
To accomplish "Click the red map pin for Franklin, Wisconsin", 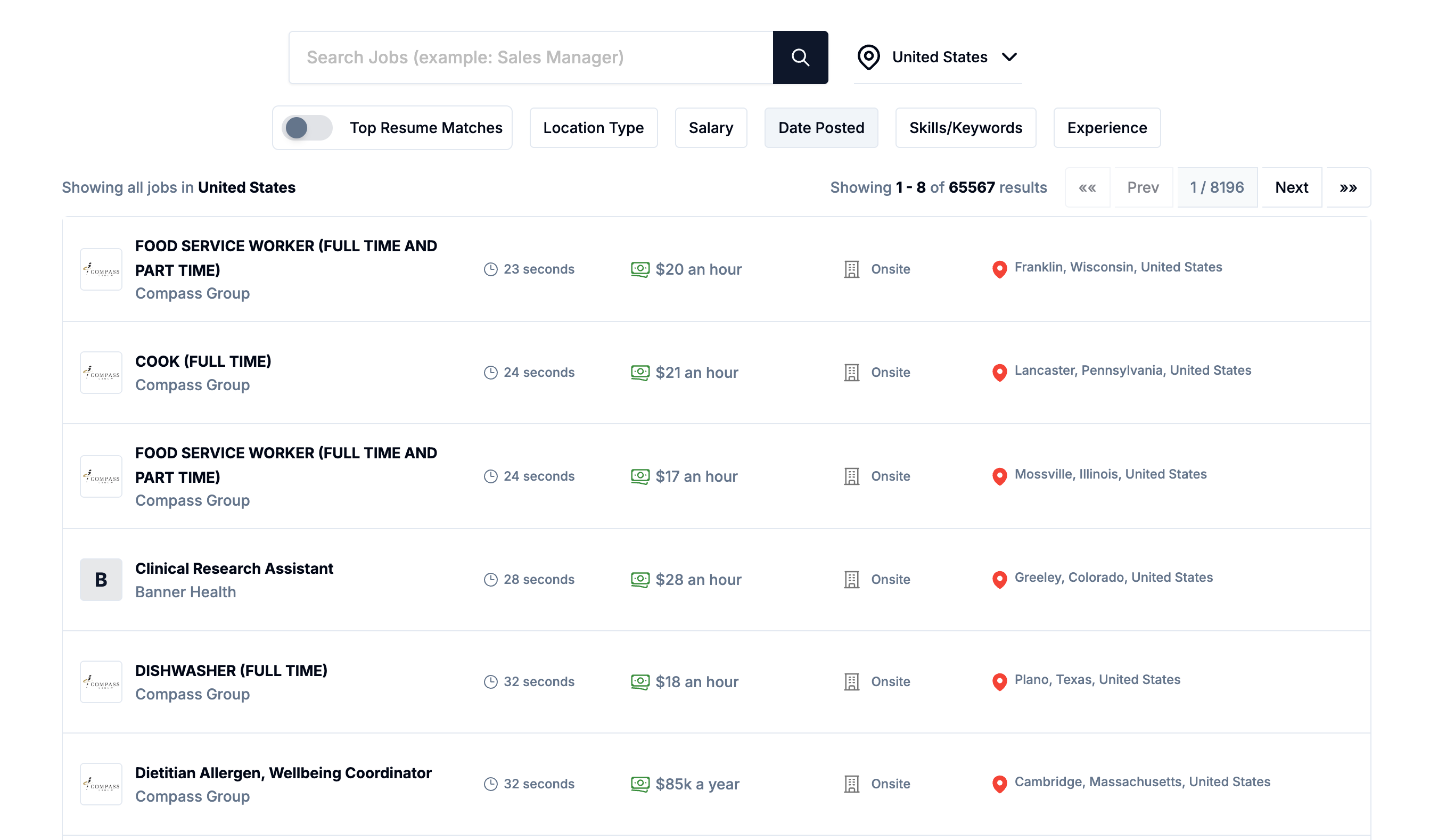I will coord(999,270).
